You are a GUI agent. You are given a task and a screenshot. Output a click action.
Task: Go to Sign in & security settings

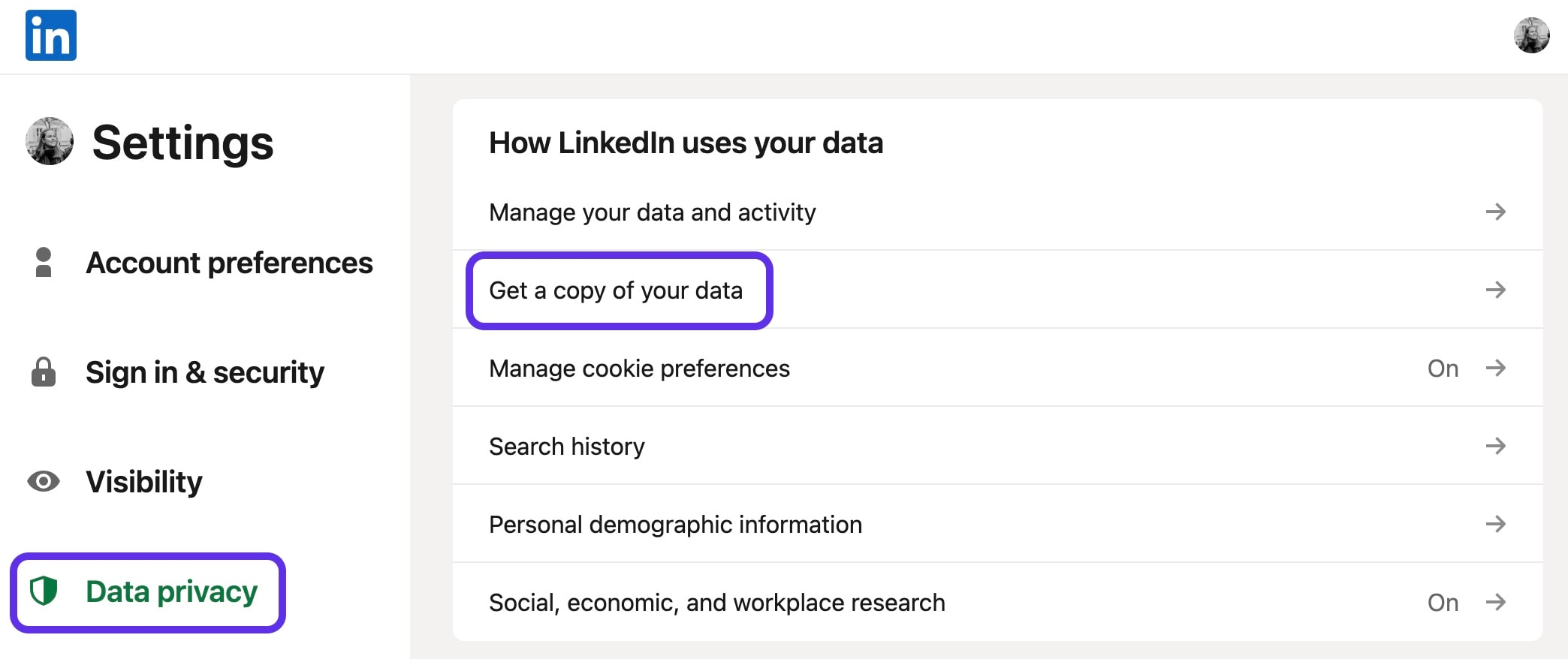click(x=205, y=372)
